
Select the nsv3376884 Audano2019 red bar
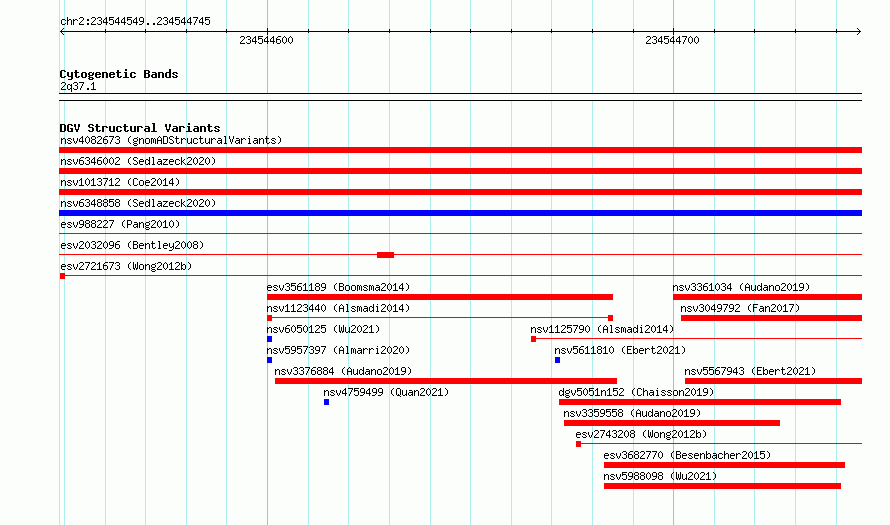tap(446, 381)
